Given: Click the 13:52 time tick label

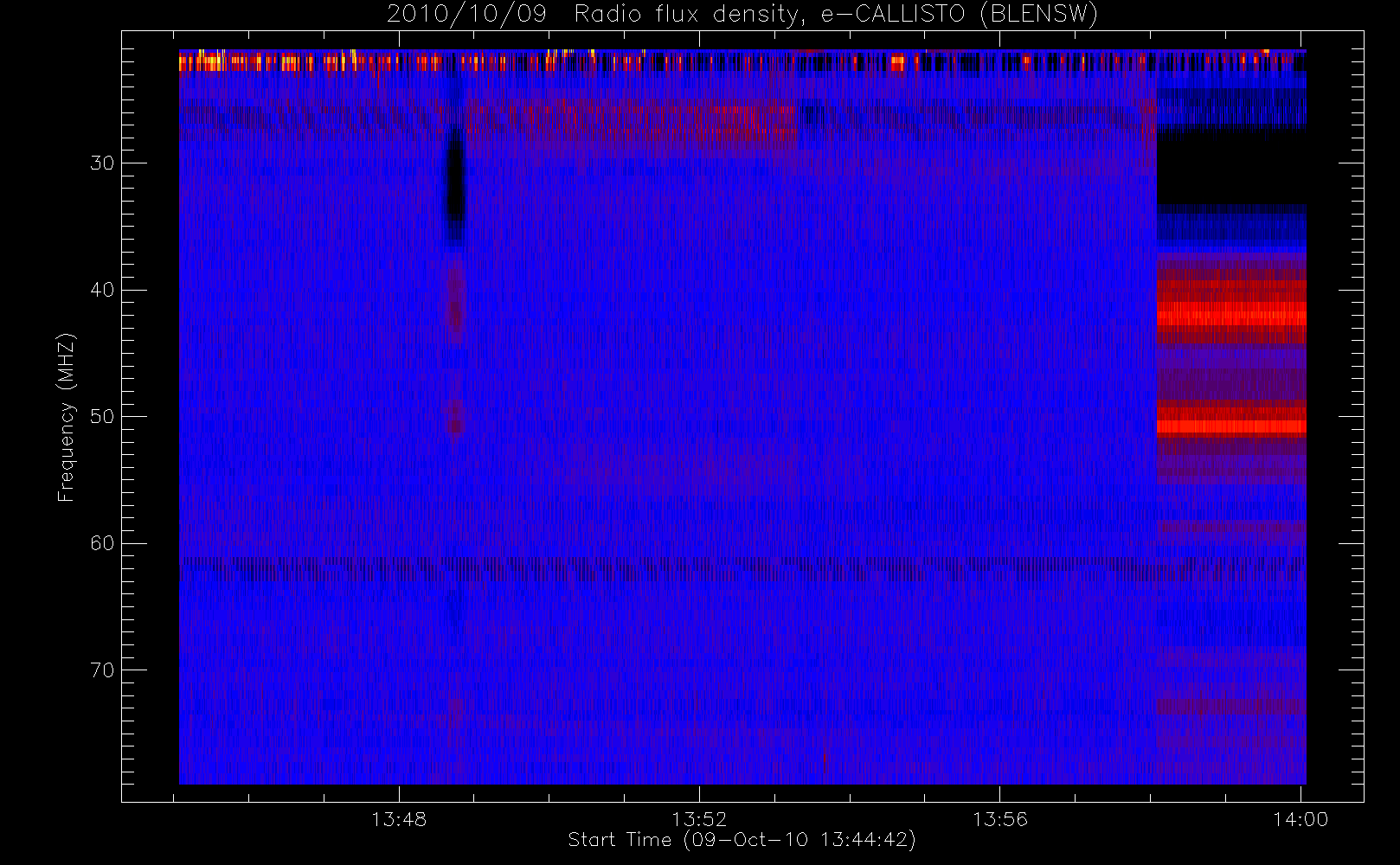Looking at the screenshot, I should pos(699,819).
